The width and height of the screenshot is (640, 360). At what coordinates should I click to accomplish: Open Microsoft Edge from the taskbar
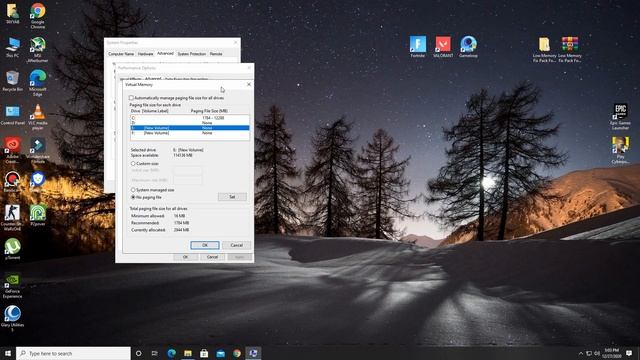(x=171, y=353)
